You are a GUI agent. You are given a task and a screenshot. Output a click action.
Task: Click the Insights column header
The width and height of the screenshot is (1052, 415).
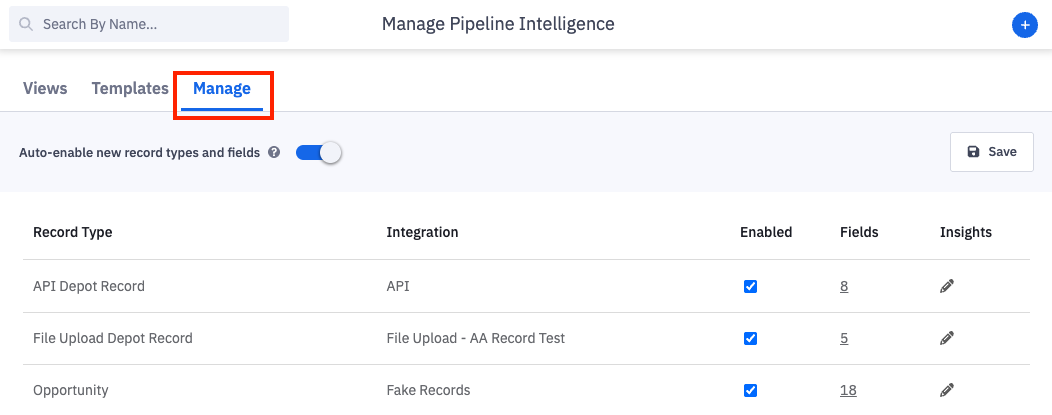pos(966,233)
